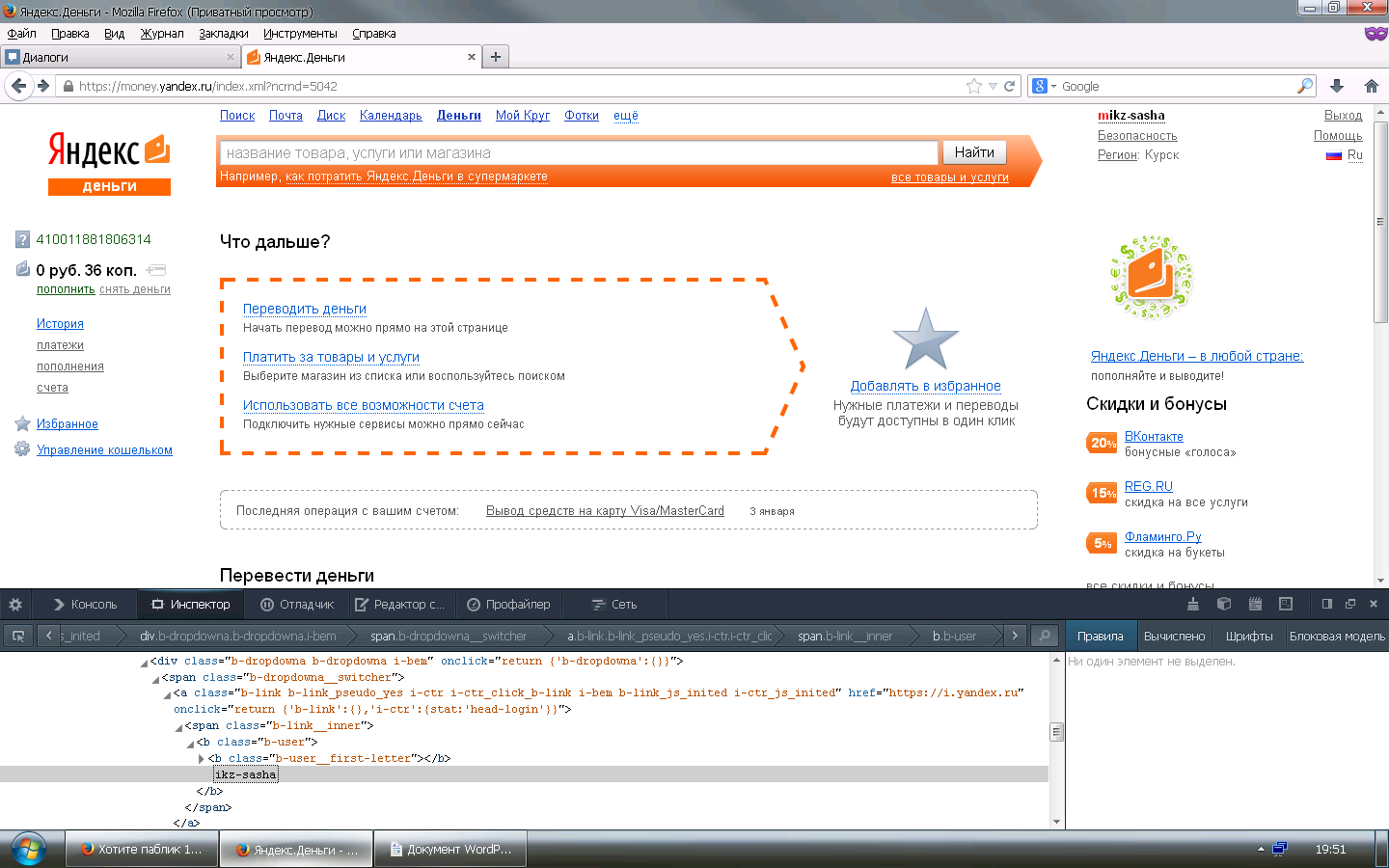The image size is (1389, 868).
Task: Collapse the span b-dropdowna__switcher node
Action: (155, 679)
